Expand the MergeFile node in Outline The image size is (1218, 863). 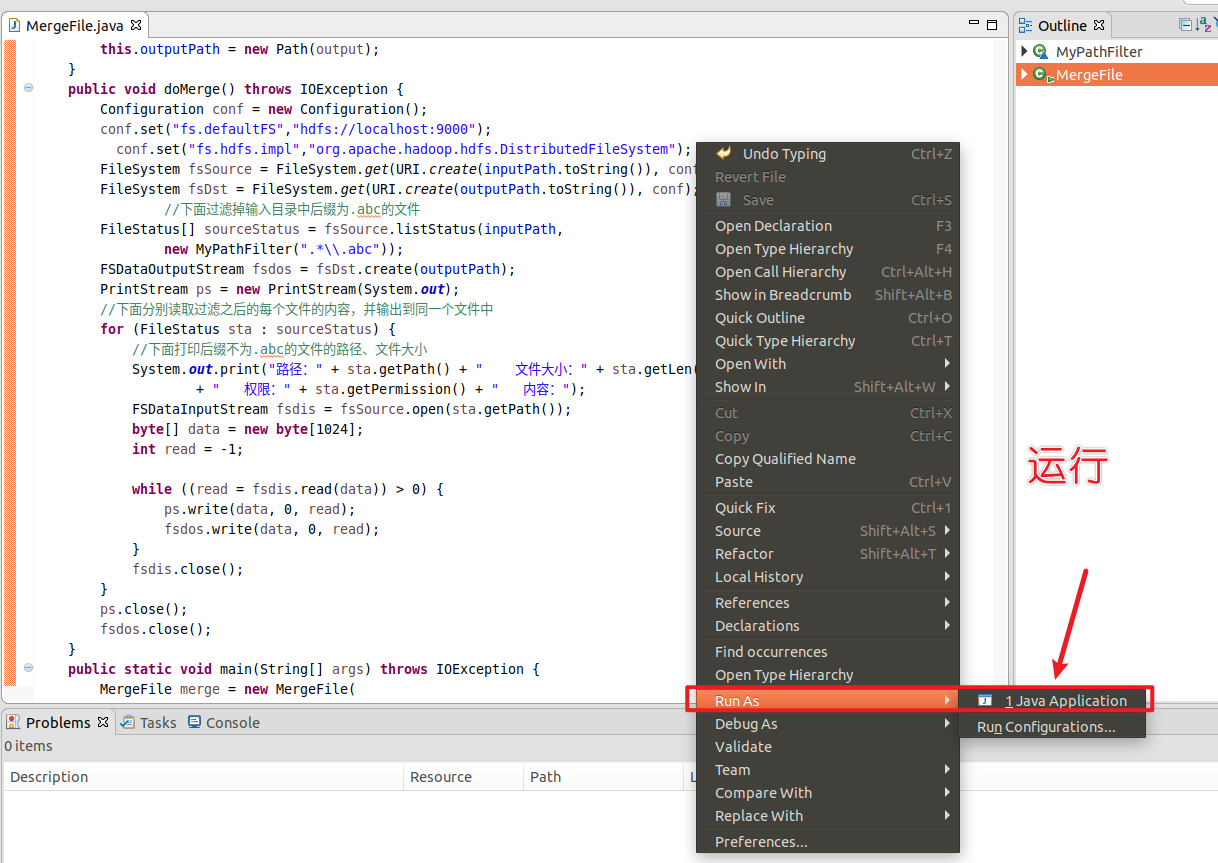pos(1024,74)
